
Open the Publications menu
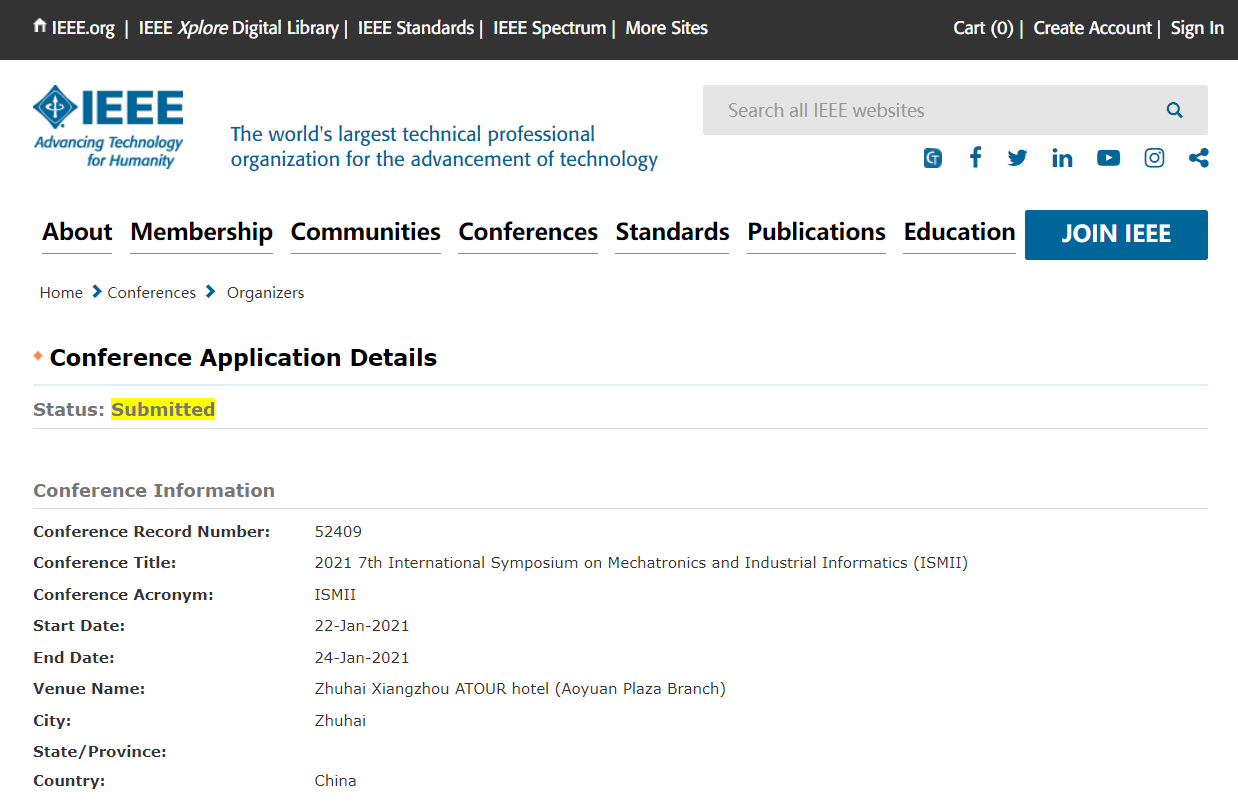(816, 232)
